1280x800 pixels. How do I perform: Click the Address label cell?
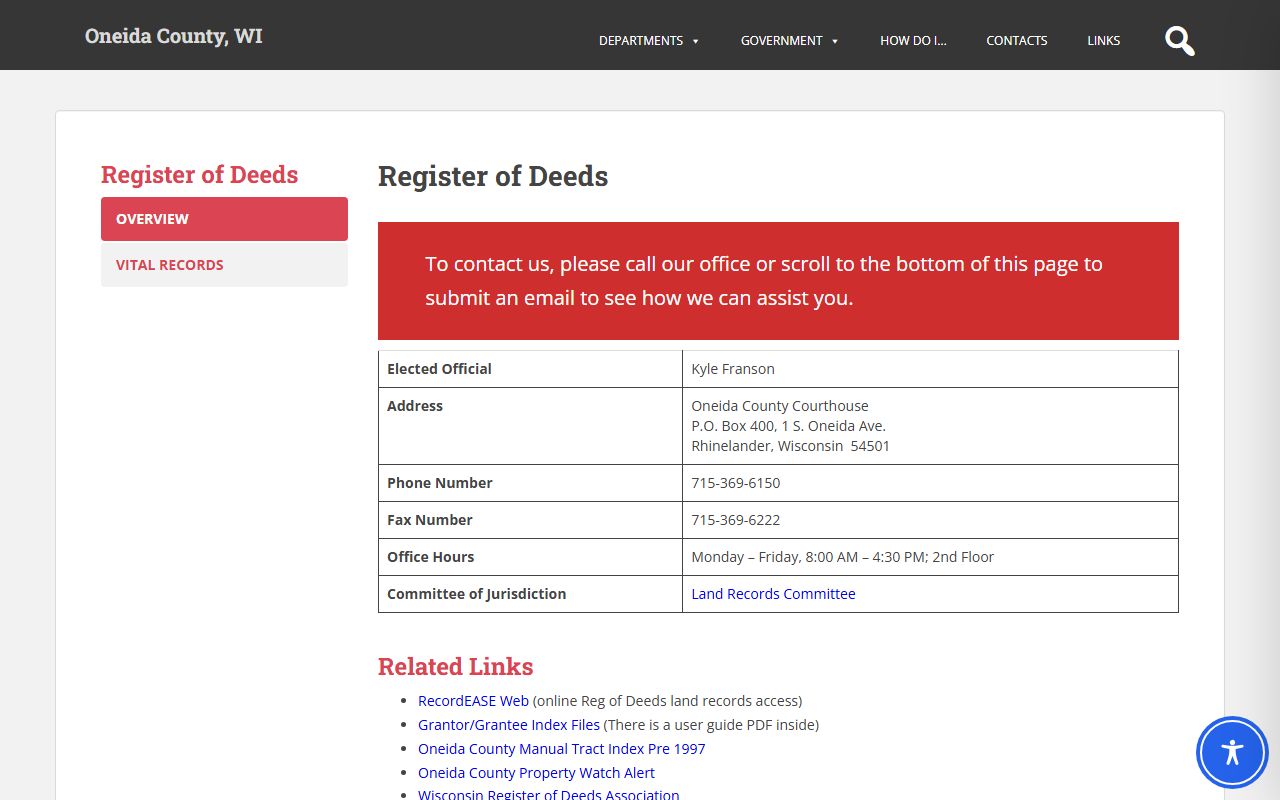click(x=530, y=426)
